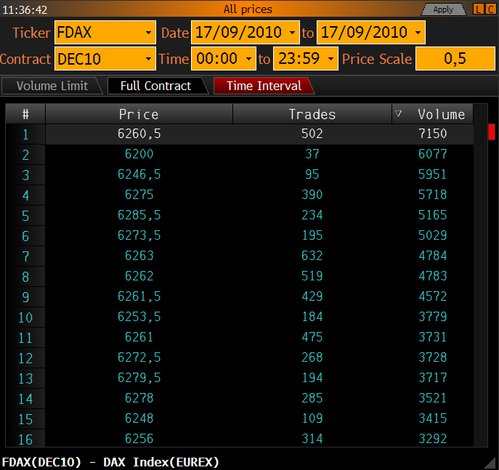Select price 6279,5 in row 13
This screenshot has height=470, width=499.
pos(139,378)
